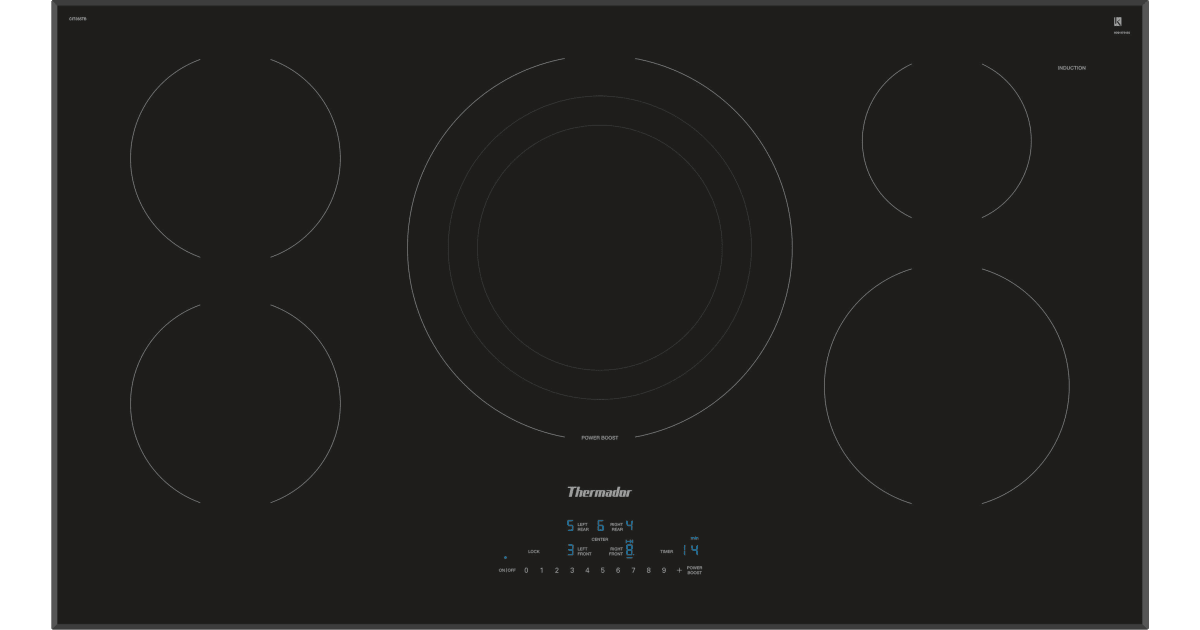
Task: Touch the Kosher certification mark top right
Action: (x=1118, y=20)
